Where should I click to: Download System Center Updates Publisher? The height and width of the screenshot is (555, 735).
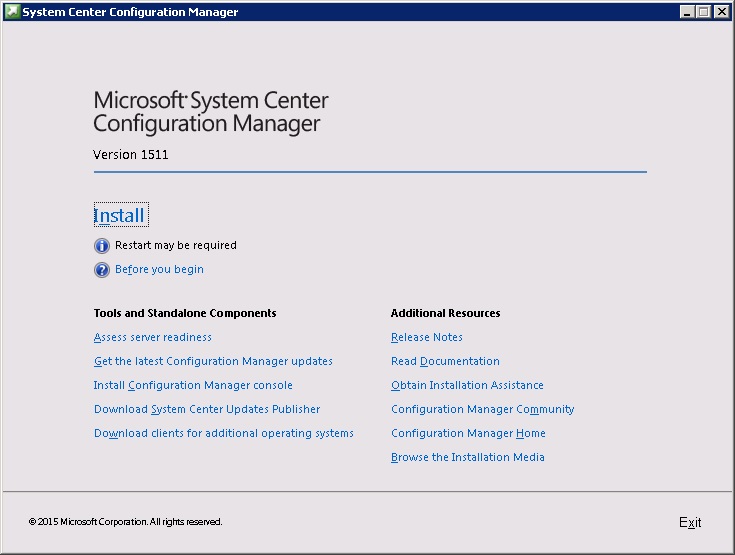coord(207,409)
